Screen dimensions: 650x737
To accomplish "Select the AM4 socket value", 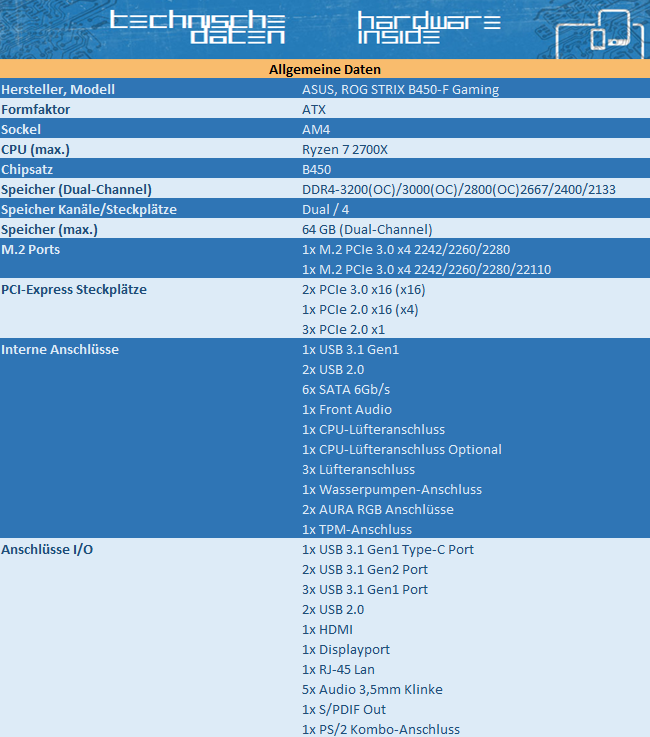I will (316, 129).
